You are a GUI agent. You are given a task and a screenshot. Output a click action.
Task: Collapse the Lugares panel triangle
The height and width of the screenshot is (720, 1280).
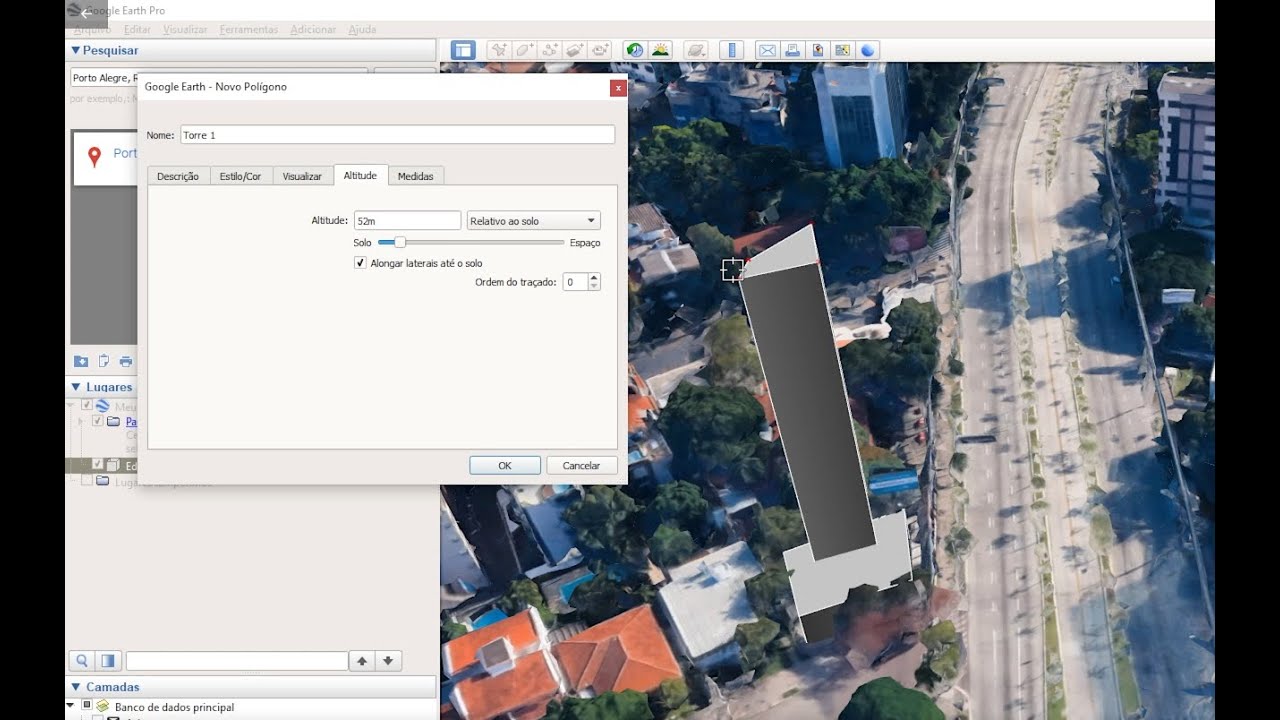(75, 387)
